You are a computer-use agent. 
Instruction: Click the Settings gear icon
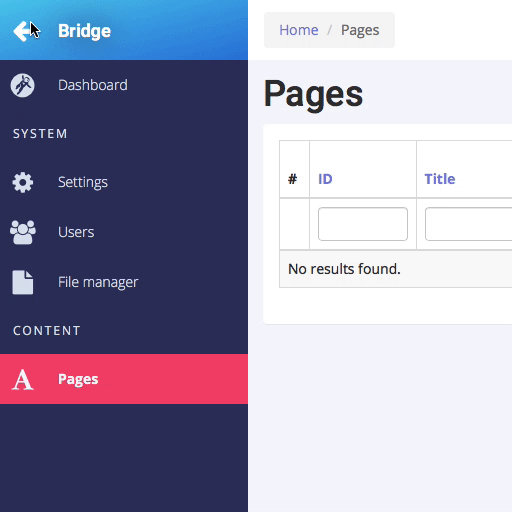coord(22,182)
